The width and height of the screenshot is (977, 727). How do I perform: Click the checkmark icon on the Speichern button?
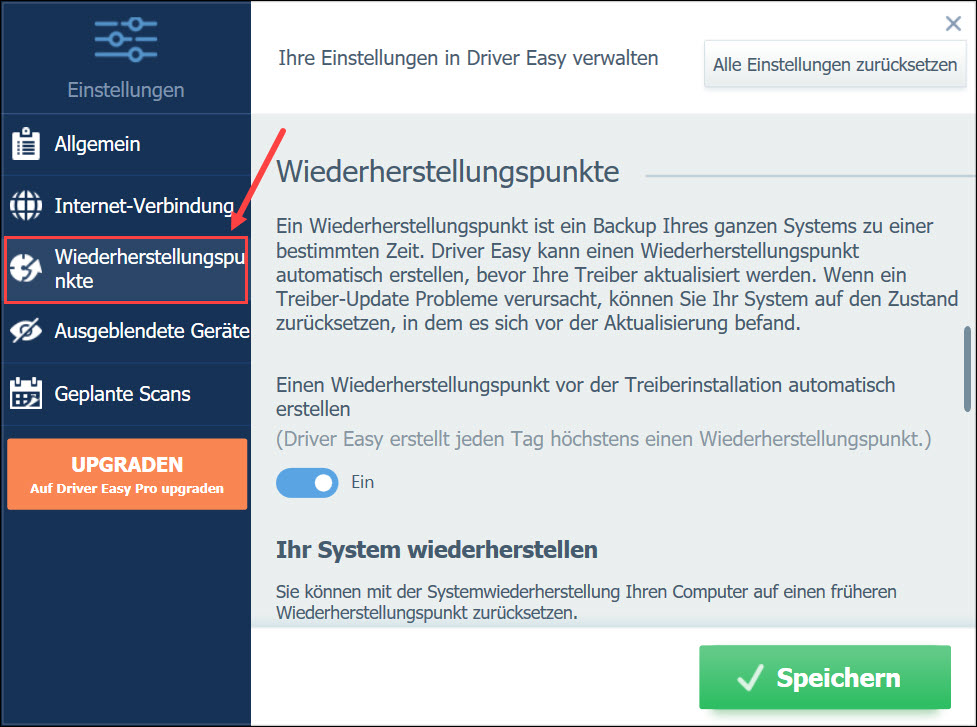tap(749, 679)
